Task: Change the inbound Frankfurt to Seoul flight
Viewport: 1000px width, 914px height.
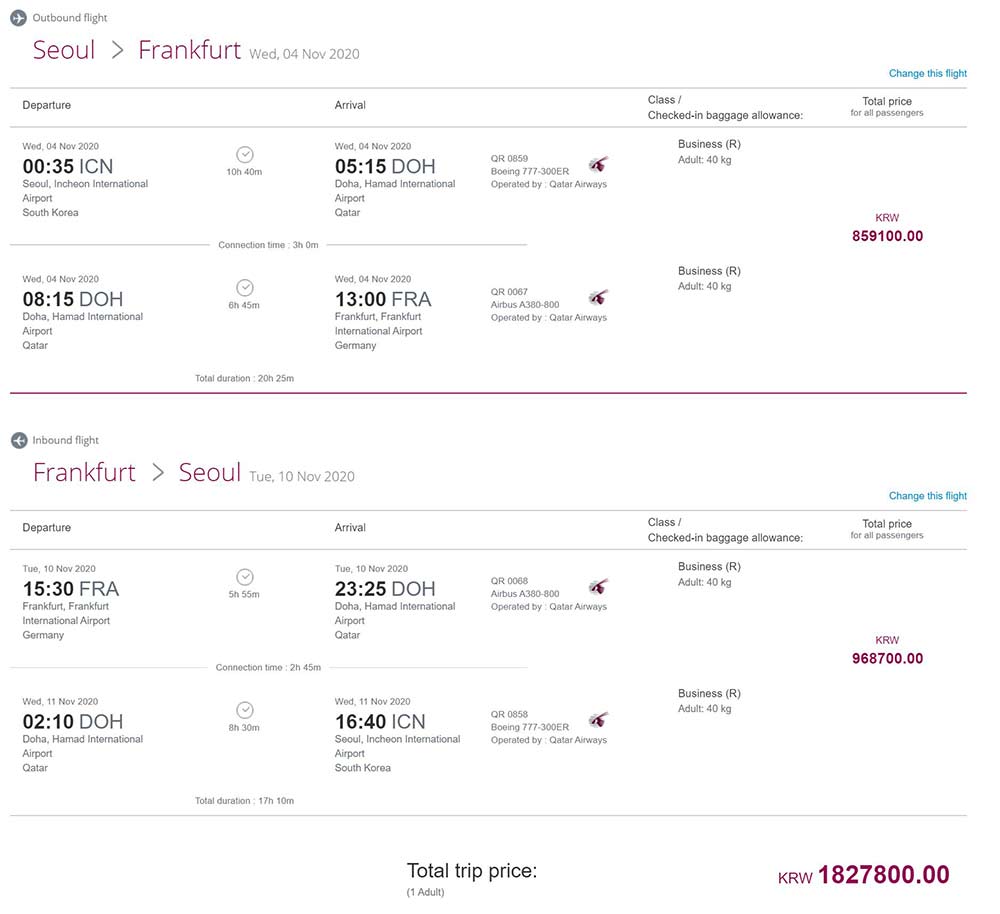Action: 928,496
